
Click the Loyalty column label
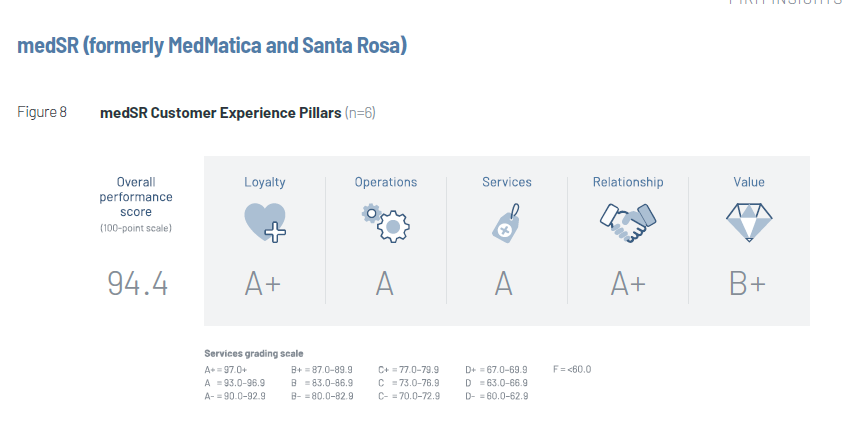click(265, 182)
